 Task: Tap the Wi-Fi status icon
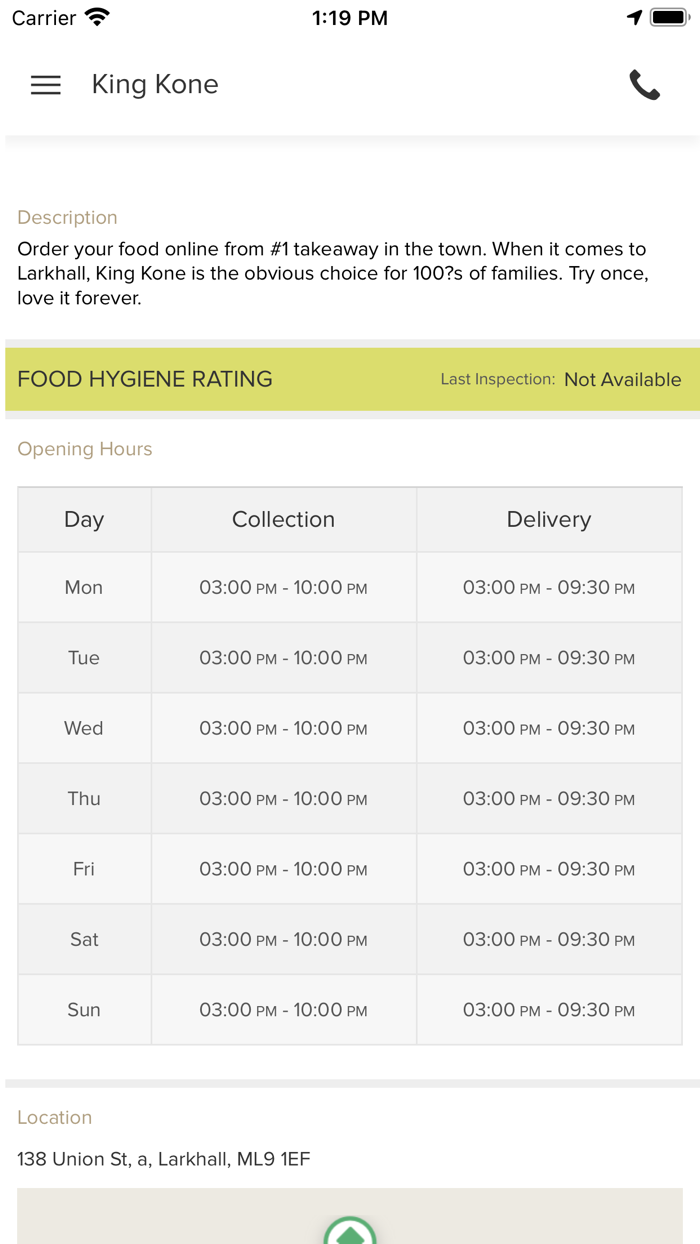(98, 18)
